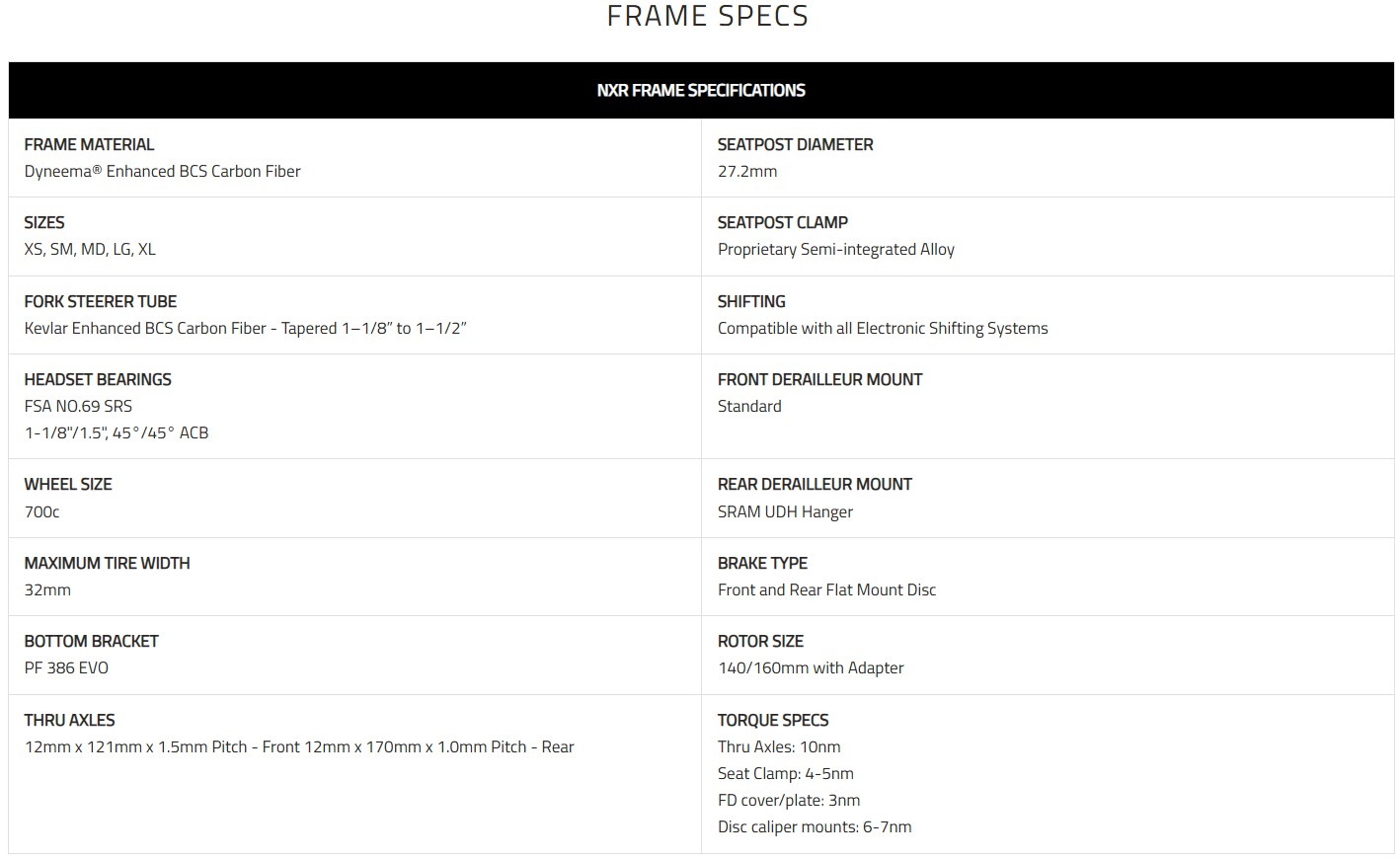Click the FRAME MATERIAL label

89,144
